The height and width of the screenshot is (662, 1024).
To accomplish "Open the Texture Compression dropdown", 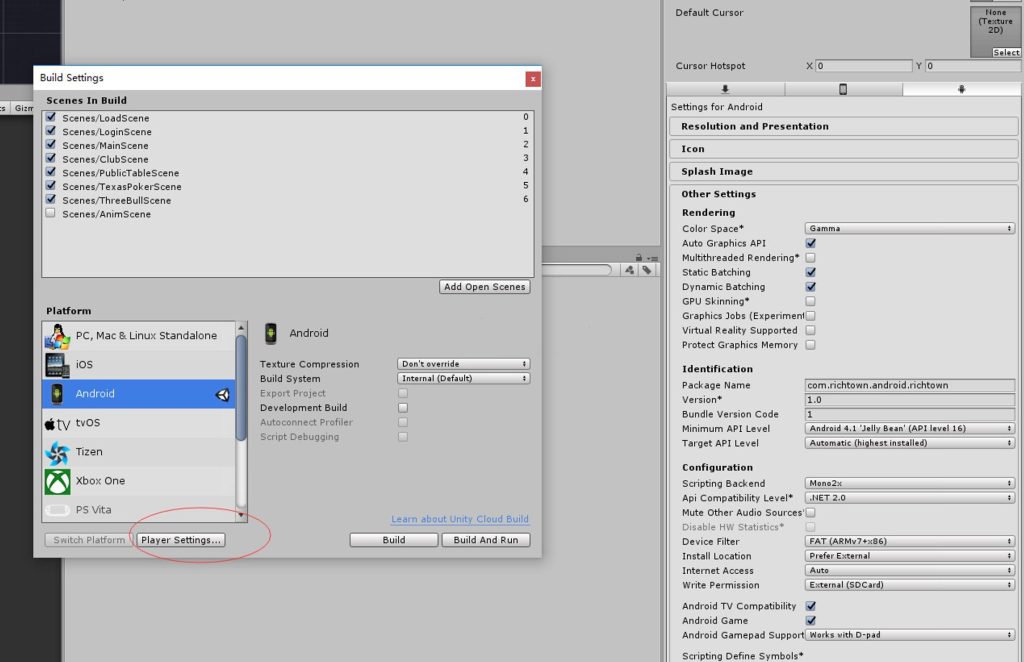I will [463, 364].
